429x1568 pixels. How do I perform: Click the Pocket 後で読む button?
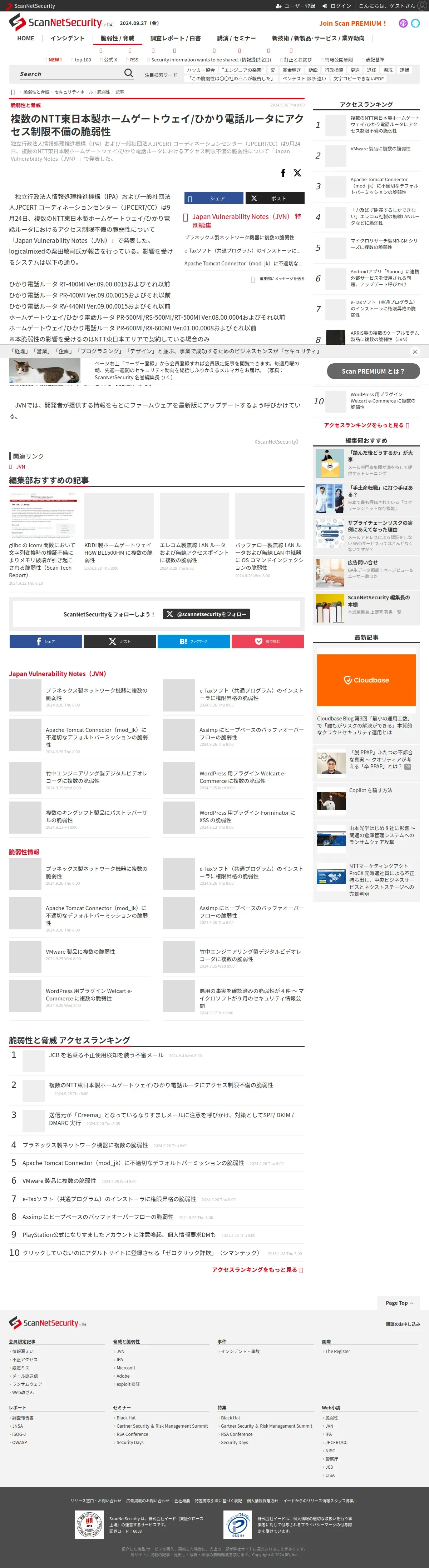point(267,641)
